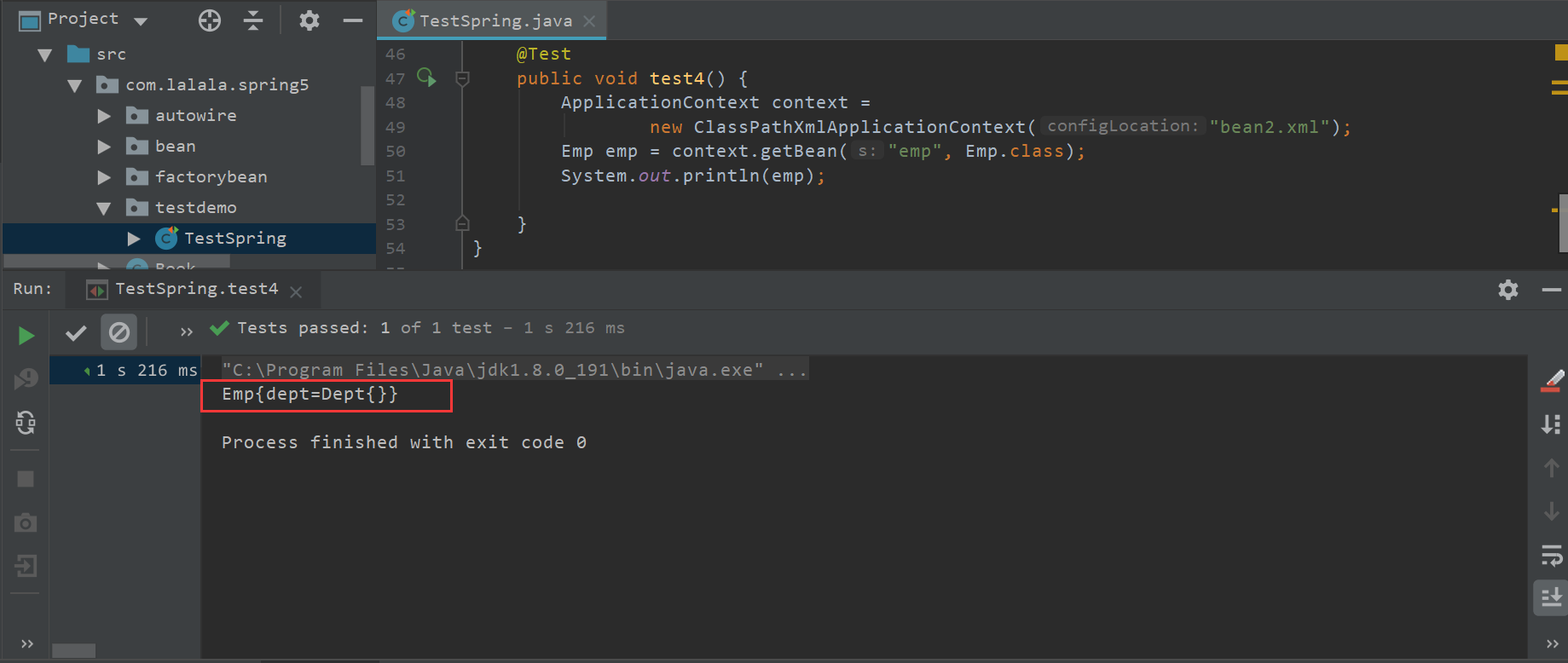The width and height of the screenshot is (1568, 663).
Task: Click the @Test annotation
Action: click(543, 54)
